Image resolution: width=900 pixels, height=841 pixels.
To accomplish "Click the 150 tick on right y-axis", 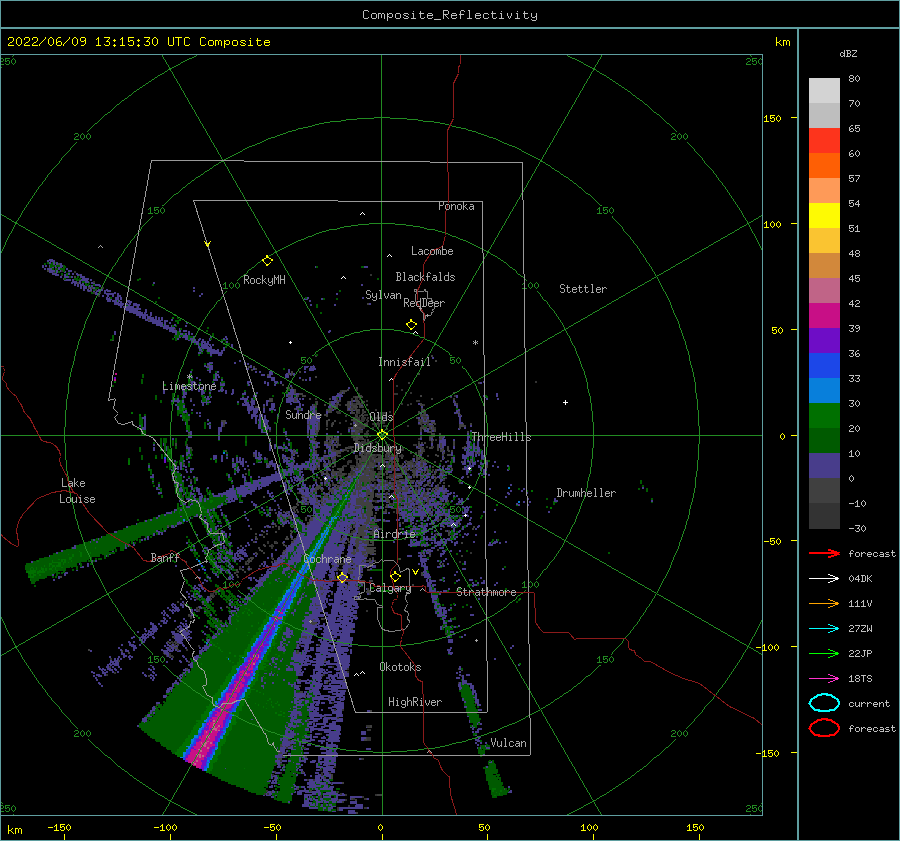I will (x=772, y=118).
